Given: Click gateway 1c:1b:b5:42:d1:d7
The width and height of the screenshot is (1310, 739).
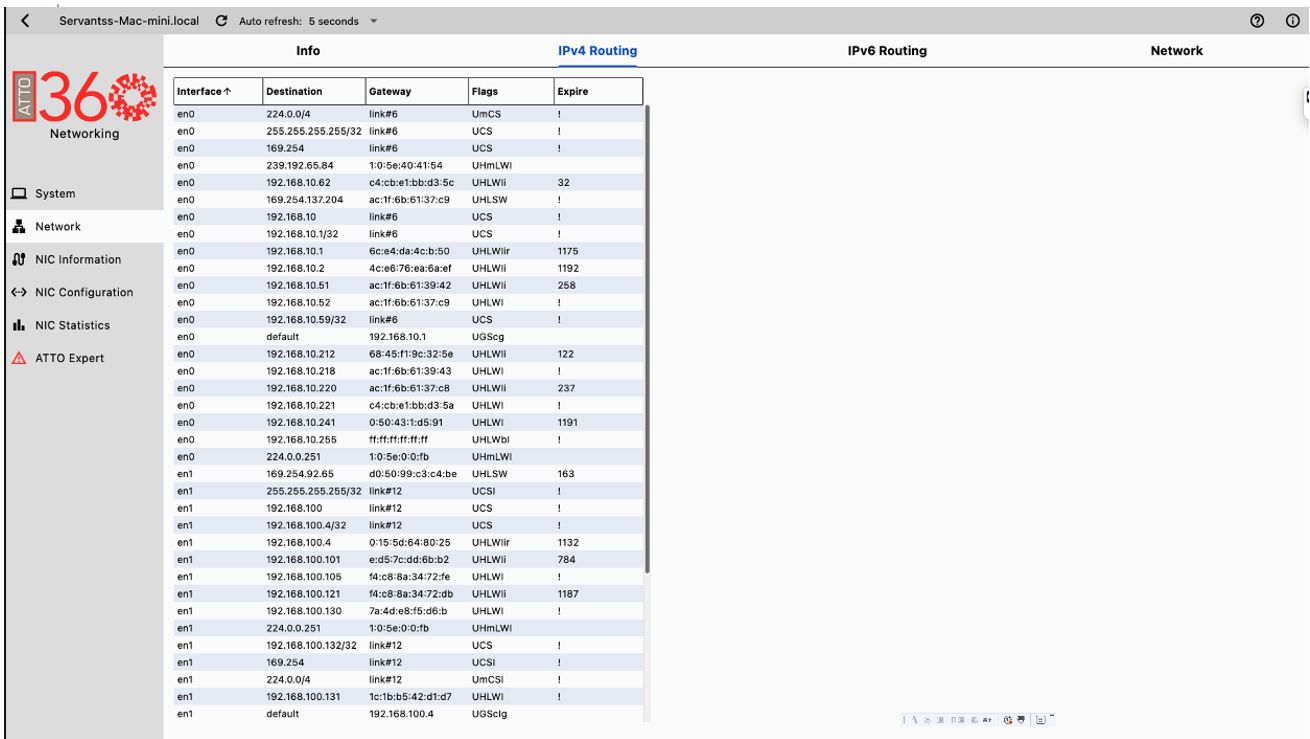Looking at the screenshot, I should coord(410,696).
